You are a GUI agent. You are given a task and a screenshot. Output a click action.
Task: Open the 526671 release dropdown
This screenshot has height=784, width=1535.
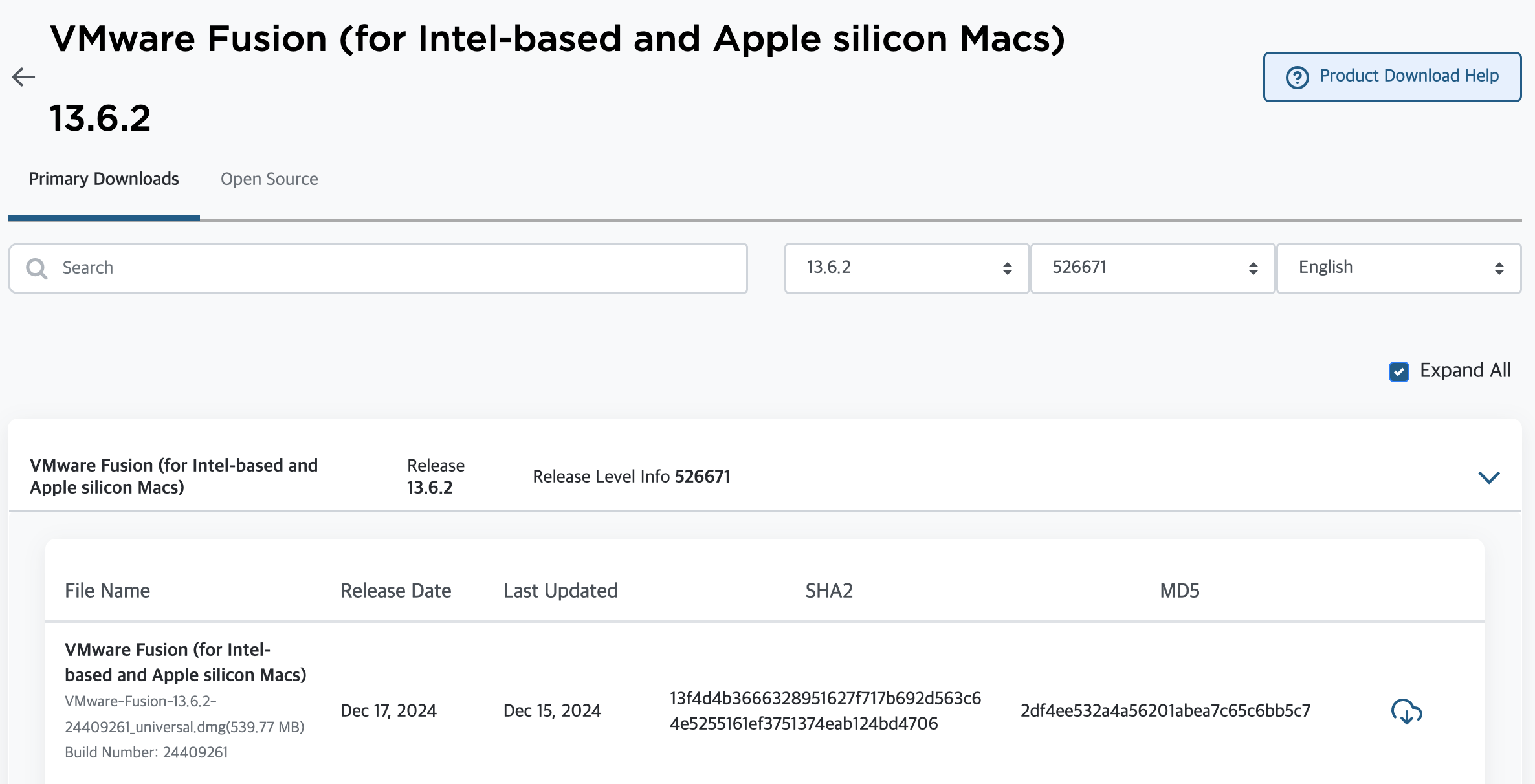[1153, 268]
